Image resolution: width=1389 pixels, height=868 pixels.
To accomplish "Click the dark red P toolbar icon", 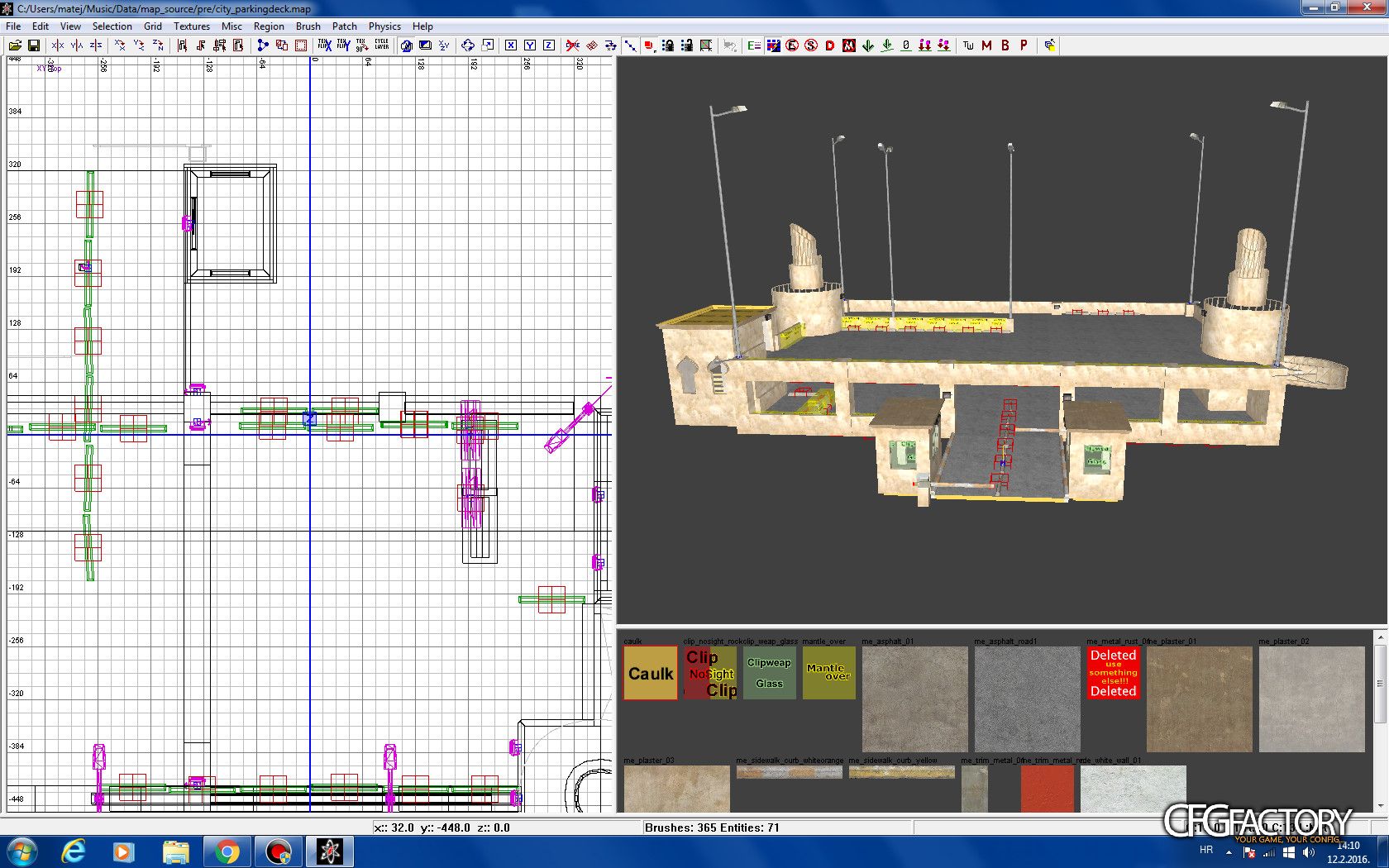I will pyautogui.click(x=1024, y=45).
